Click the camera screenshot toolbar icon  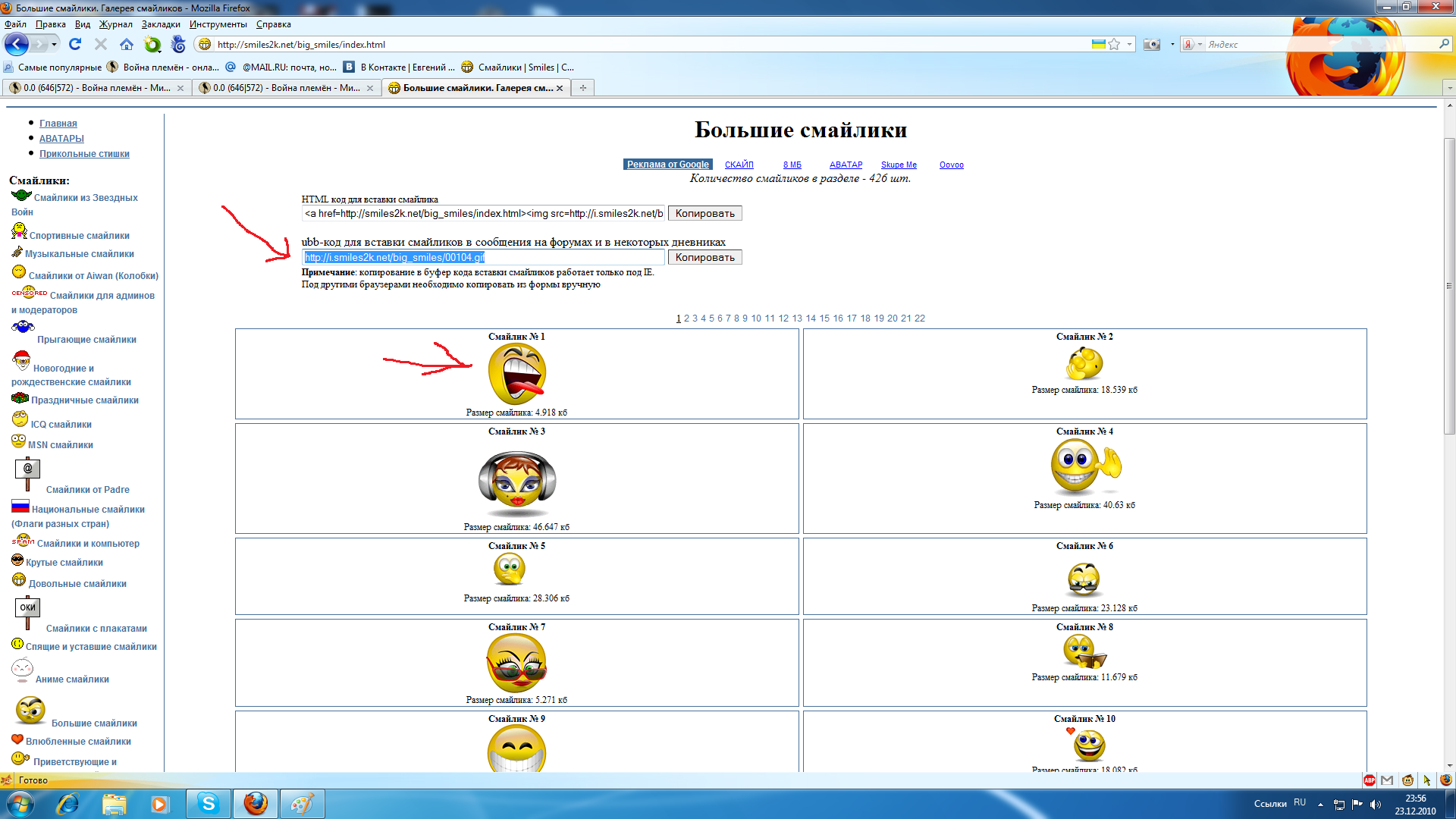tap(1151, 44)
